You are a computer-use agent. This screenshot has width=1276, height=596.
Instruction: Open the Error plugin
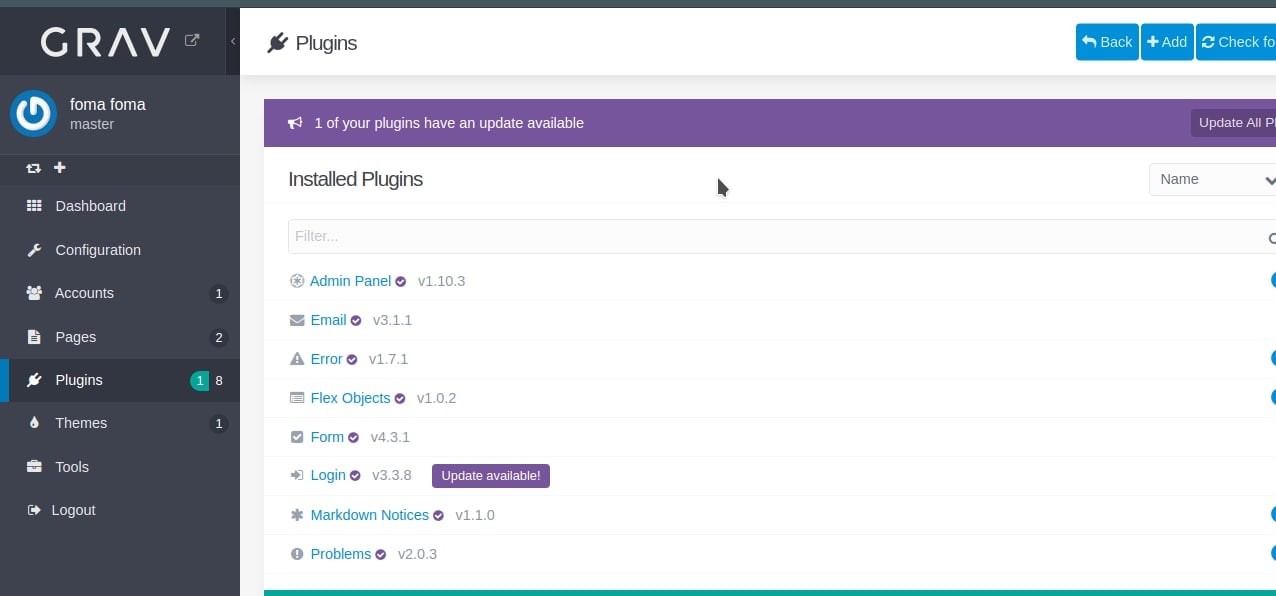pyautogui.click(x=326, y=359)
